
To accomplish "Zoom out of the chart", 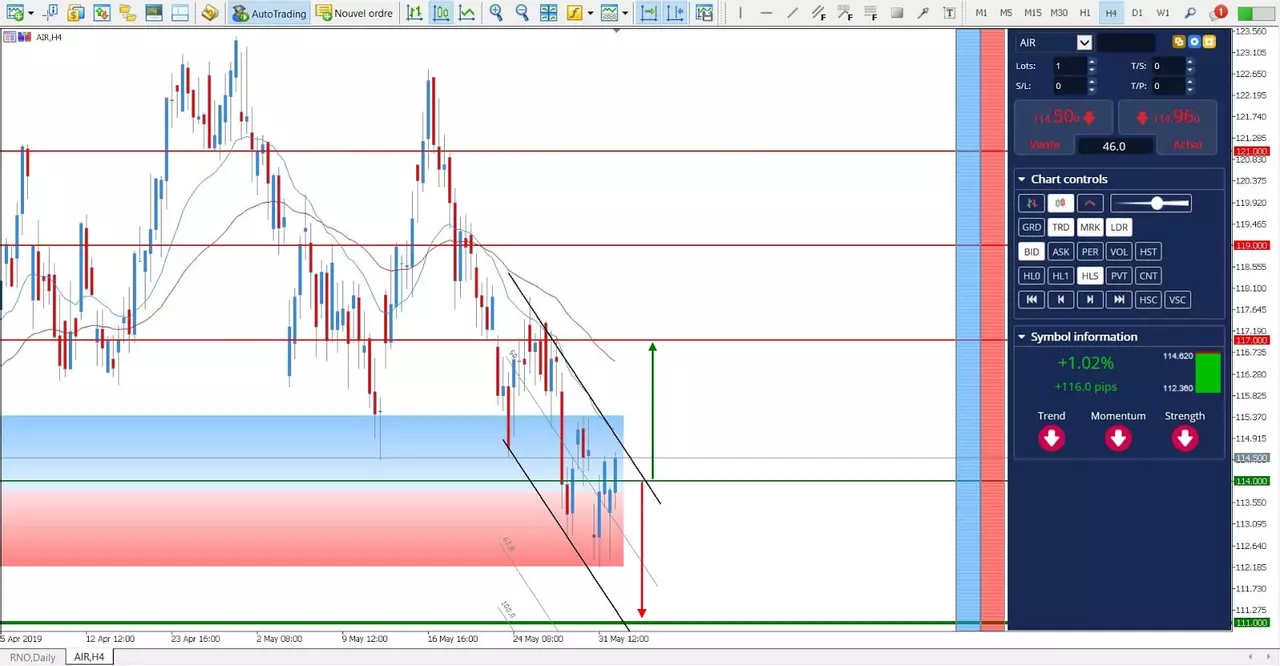I will pos(522,13).
